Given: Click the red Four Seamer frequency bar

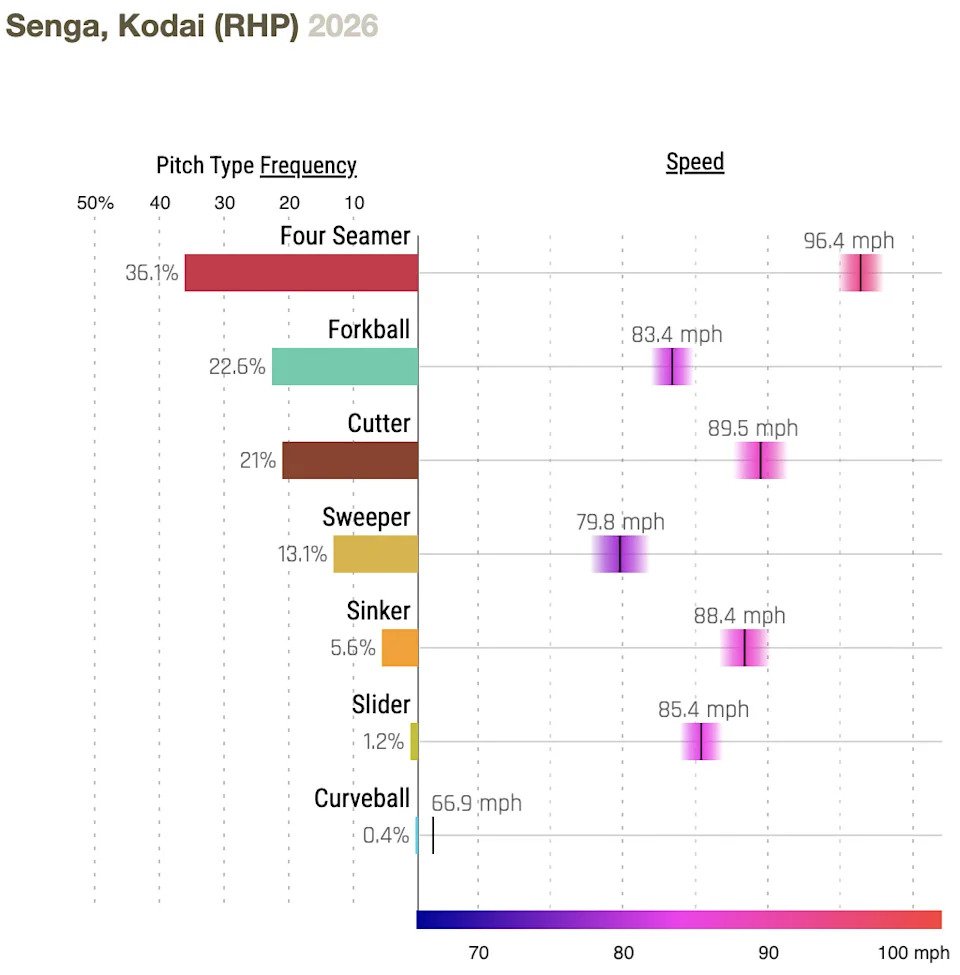Looking at the screenshot, I should coord(301,273).
